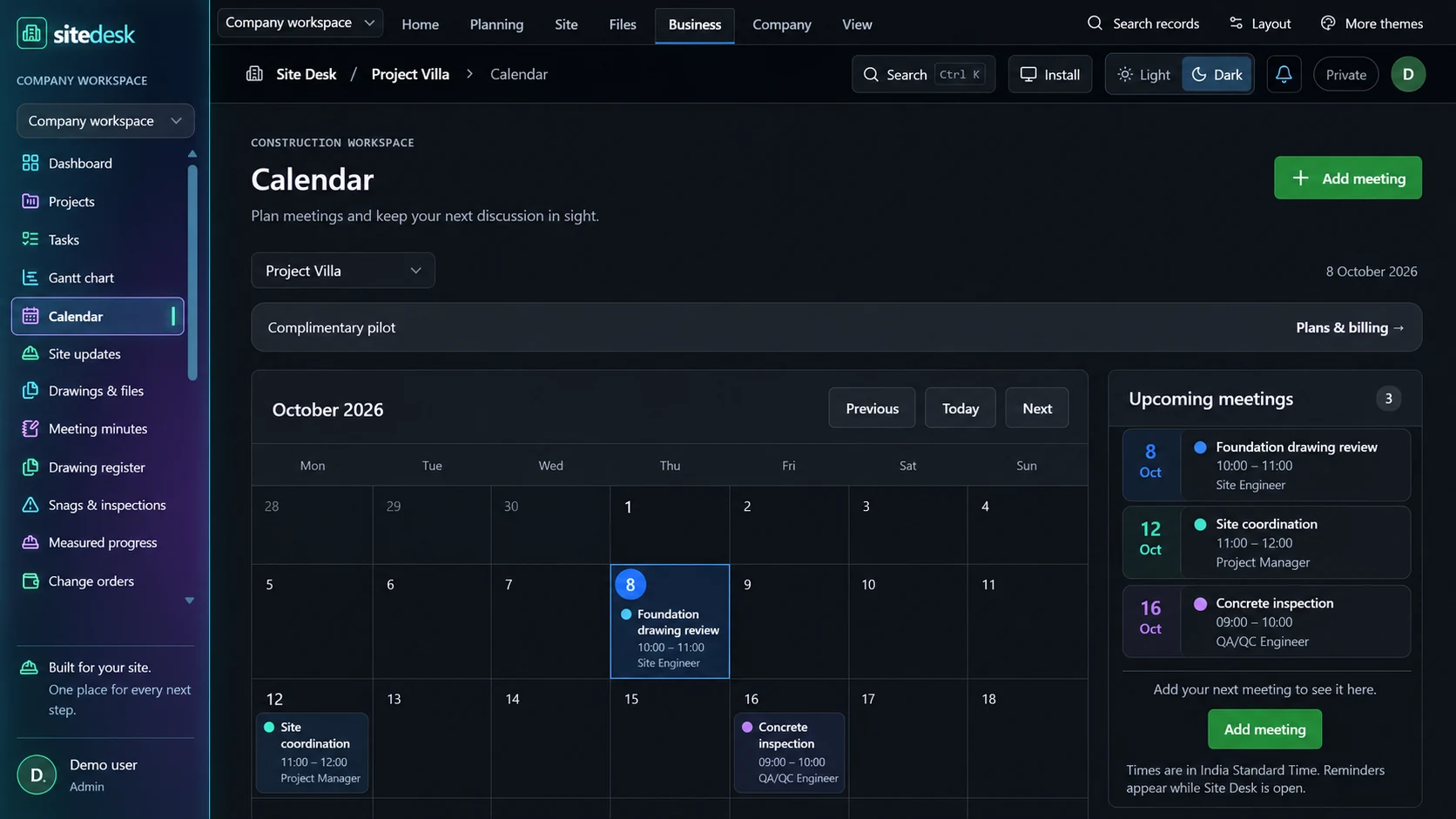Open user avatar D in header

1408,74
